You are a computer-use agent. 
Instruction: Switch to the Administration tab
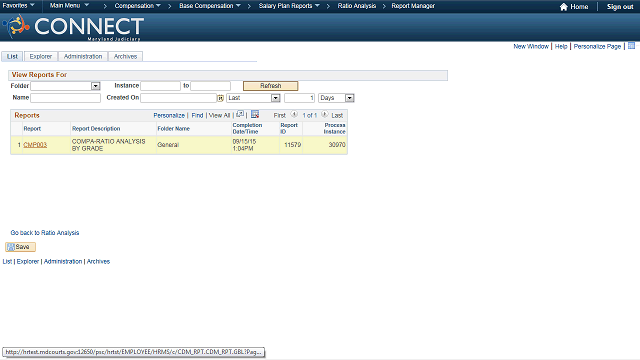(x=83, y=56)
